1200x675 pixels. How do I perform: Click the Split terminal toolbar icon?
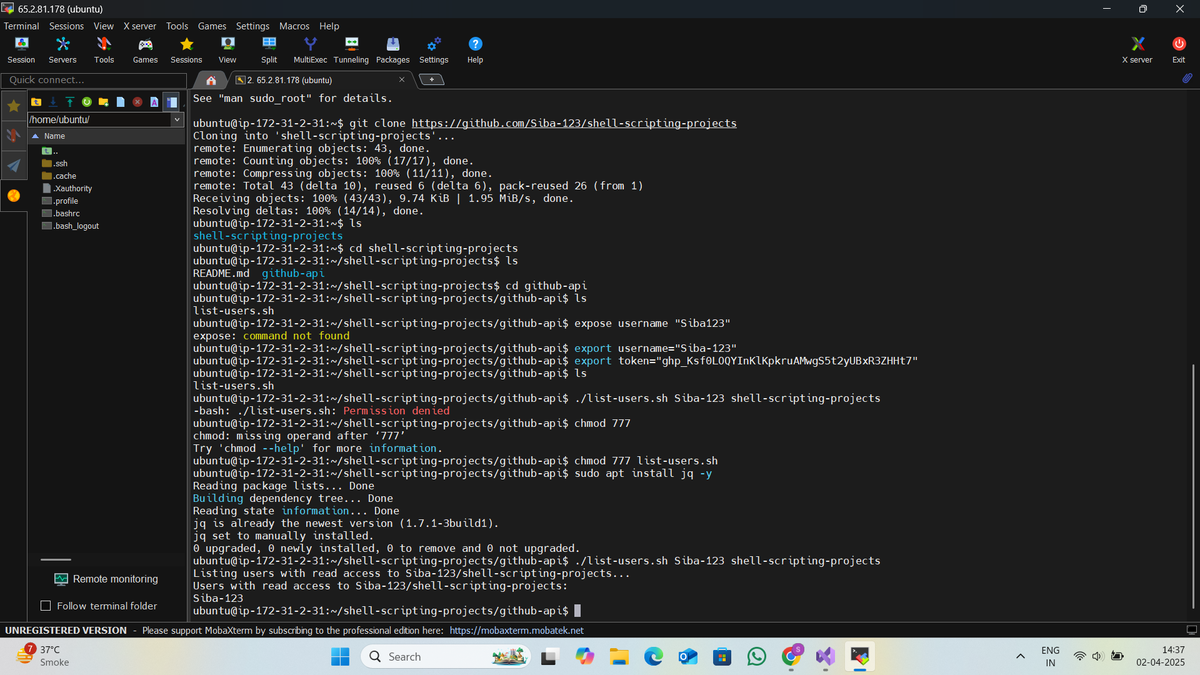pyautogui.click(x=269, y=50)
